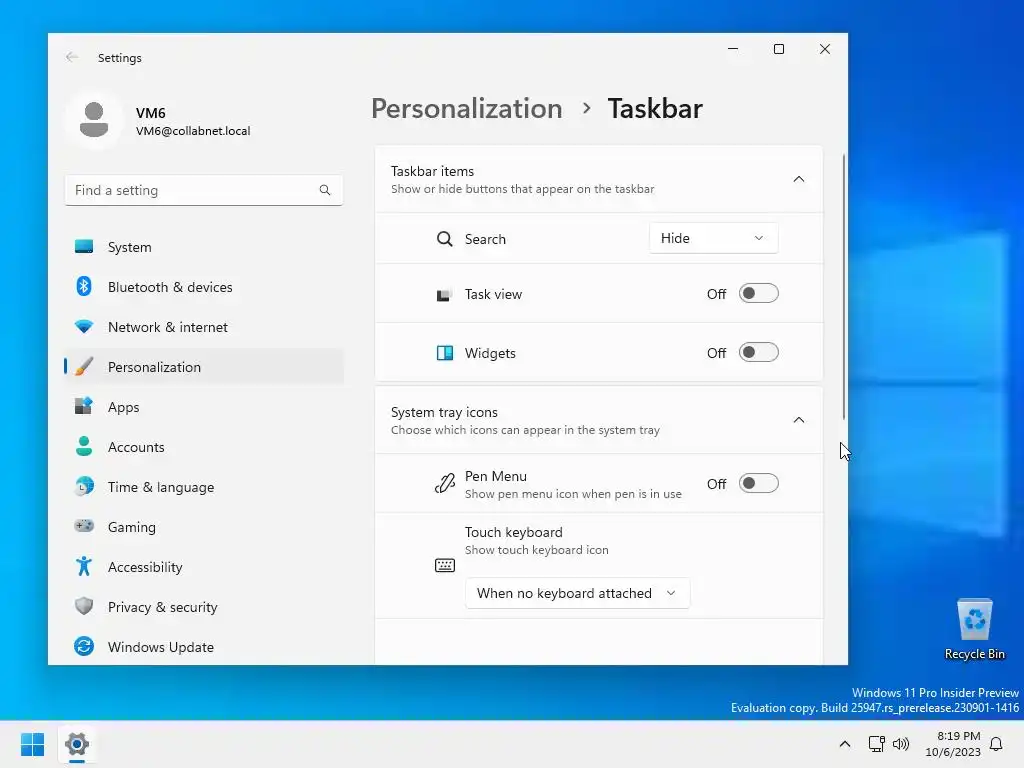Click the Privacy & security shield icon
Image resolution: width=1024 pixels, height=768 pixels.
coord(84,606)
